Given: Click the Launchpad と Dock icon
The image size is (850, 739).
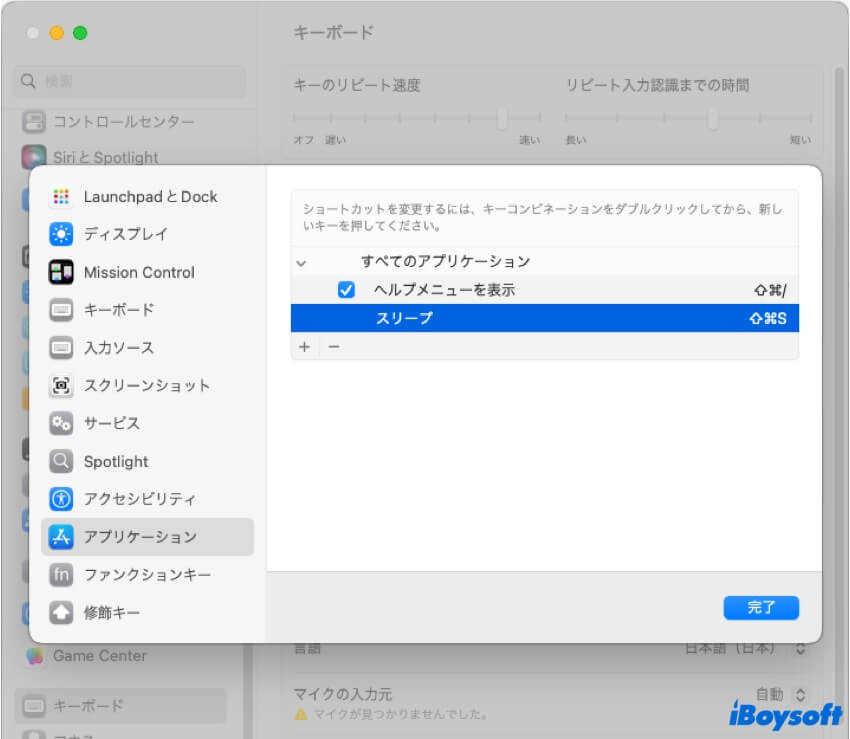Looking at the screenshot, I should click(61, 197).
